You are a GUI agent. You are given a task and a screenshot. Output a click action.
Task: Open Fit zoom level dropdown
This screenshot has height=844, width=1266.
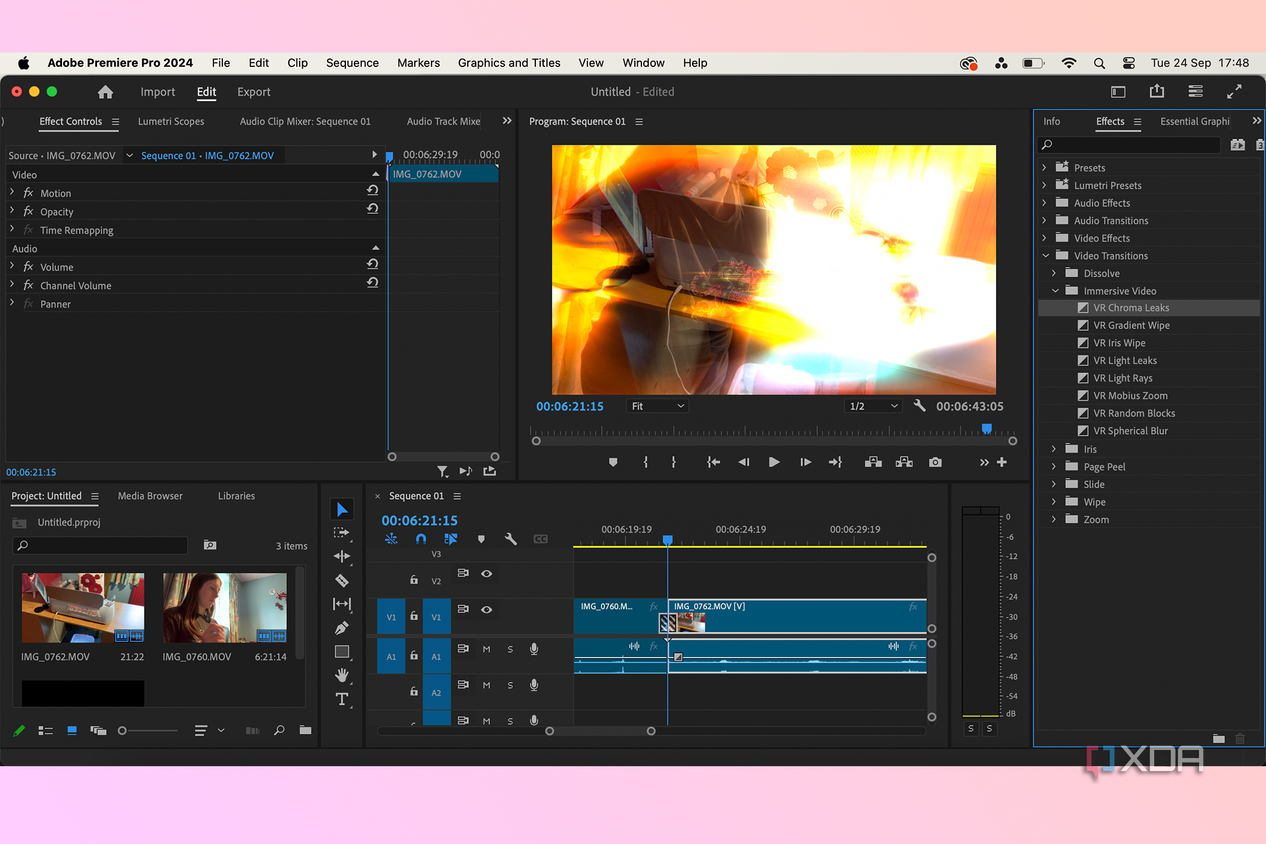point(657,406)
